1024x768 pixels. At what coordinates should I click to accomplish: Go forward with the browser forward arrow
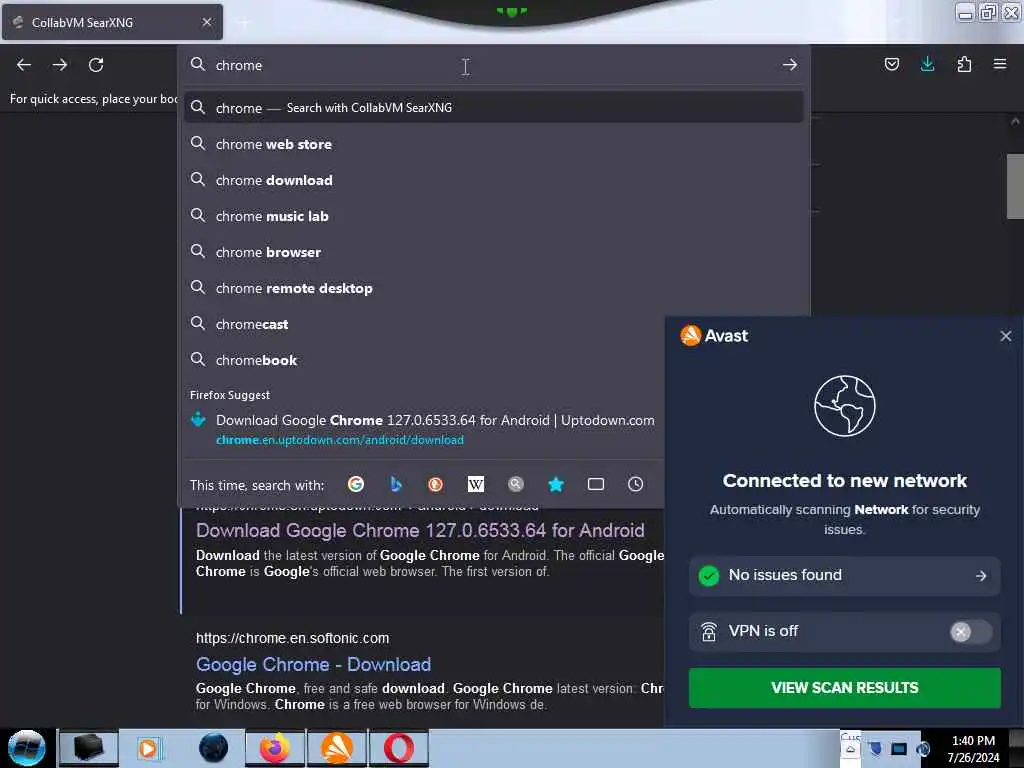point(59,65)
